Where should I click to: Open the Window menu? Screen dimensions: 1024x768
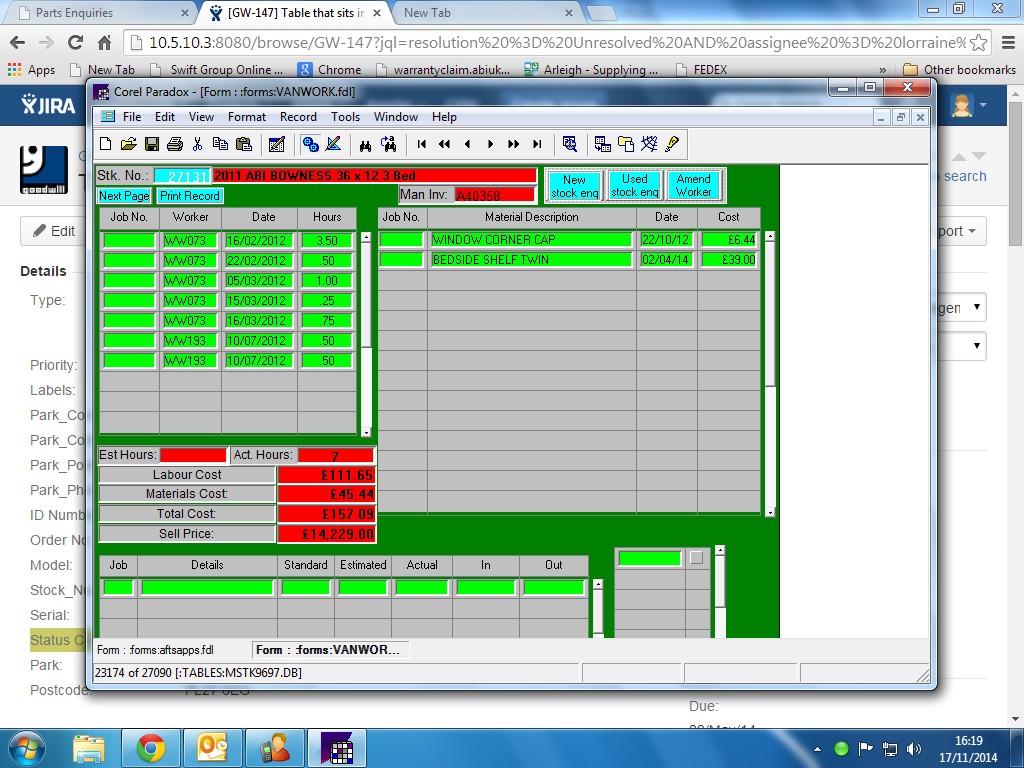[x=396, y=117]
